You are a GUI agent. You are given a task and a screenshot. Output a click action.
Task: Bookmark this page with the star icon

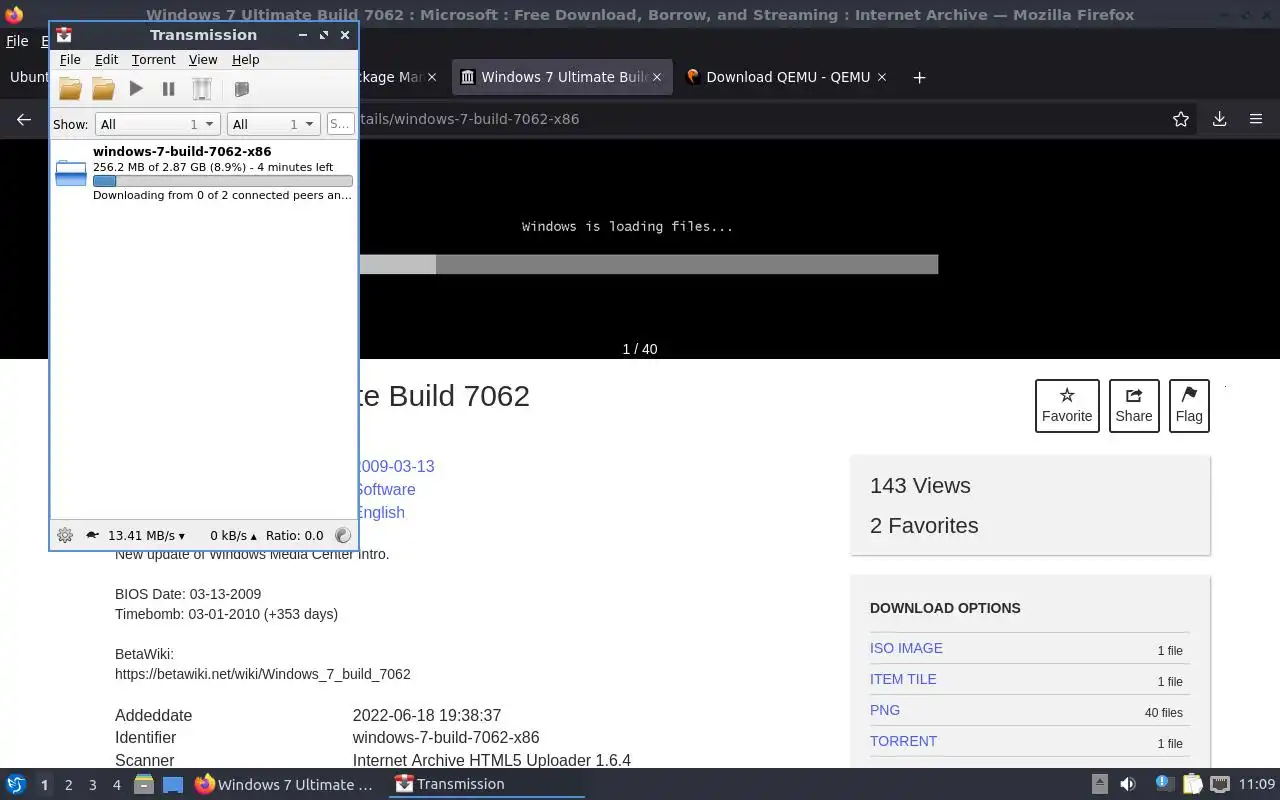1181,119
